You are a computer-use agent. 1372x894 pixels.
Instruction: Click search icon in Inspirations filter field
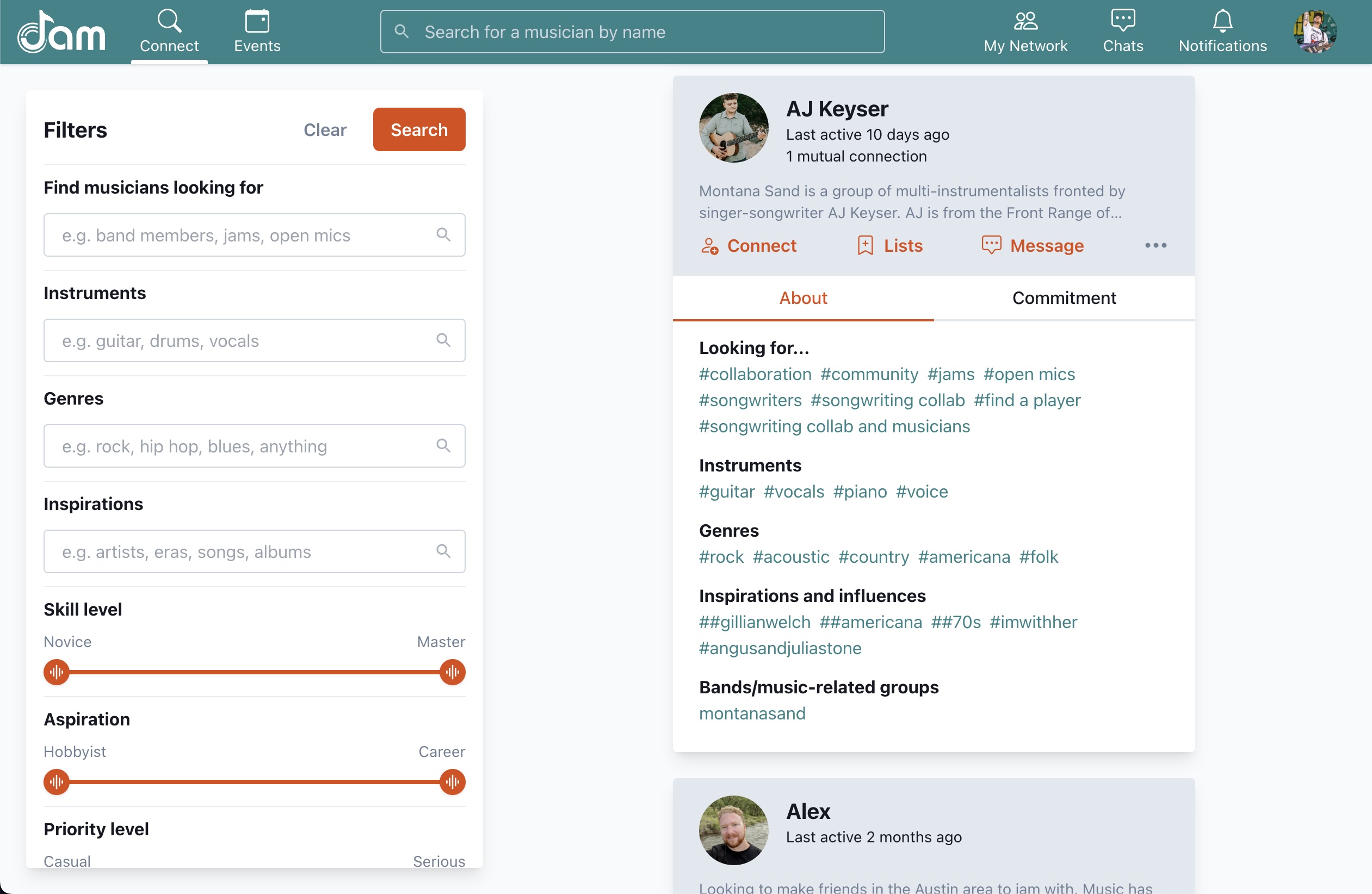[x=443, y=551]
